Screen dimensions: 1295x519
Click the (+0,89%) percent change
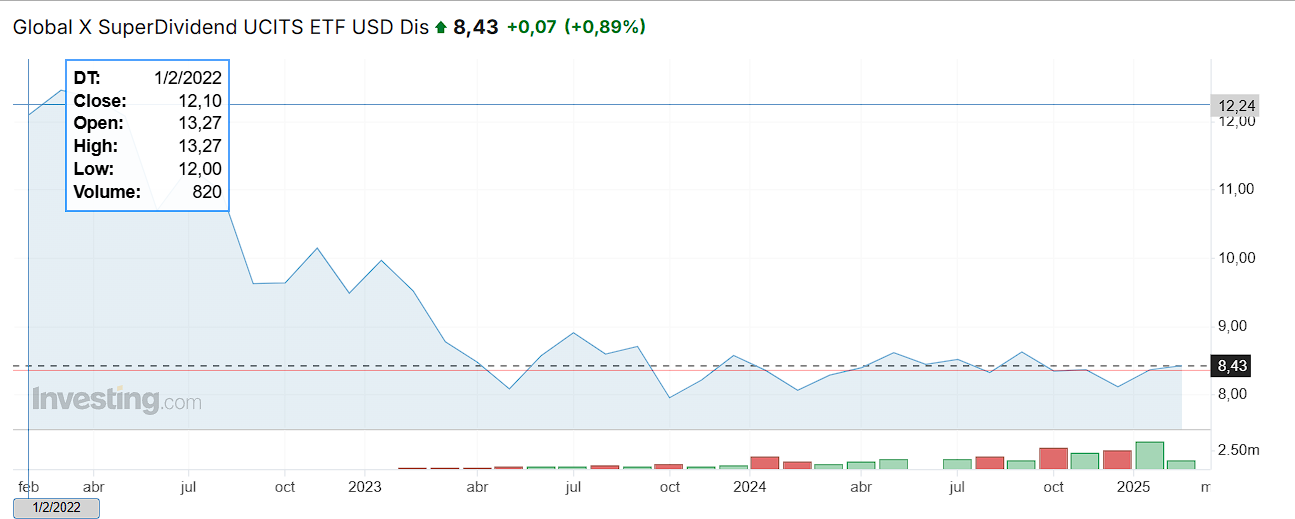[x=605, y=27]
